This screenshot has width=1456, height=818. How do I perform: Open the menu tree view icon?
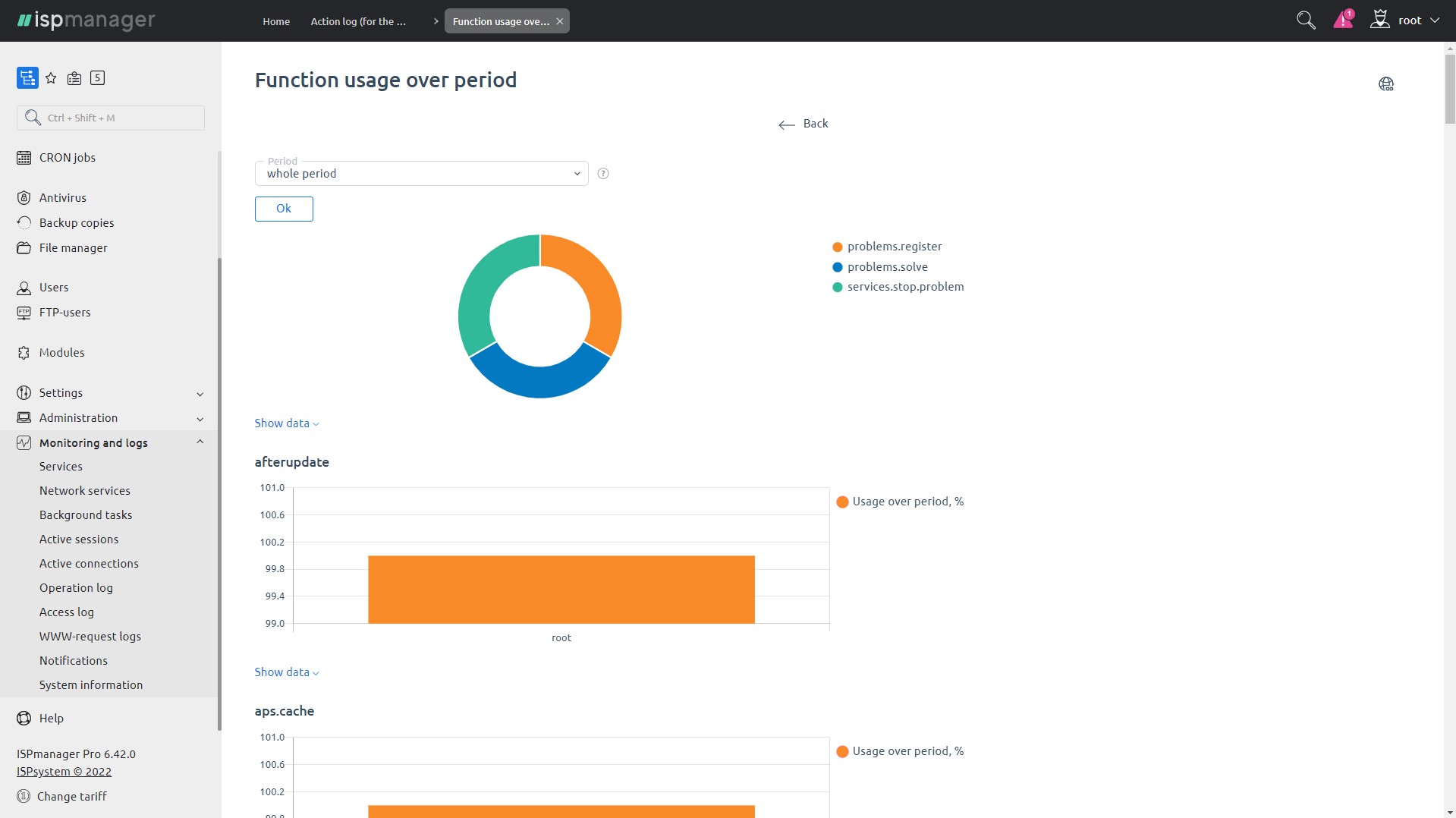(x=27, y=78)
